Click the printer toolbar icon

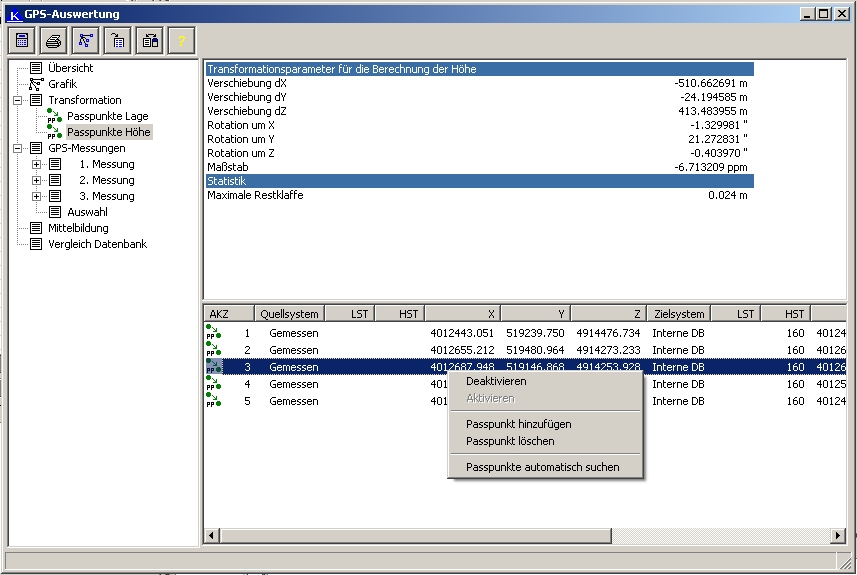click(x=54, y=40)
